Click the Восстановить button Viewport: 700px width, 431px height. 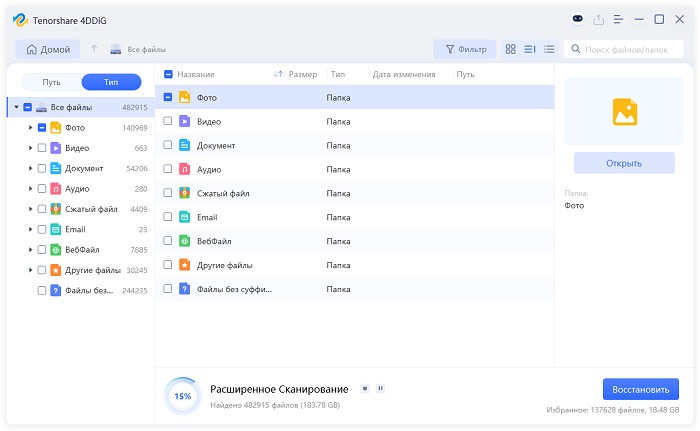point(640,389)
